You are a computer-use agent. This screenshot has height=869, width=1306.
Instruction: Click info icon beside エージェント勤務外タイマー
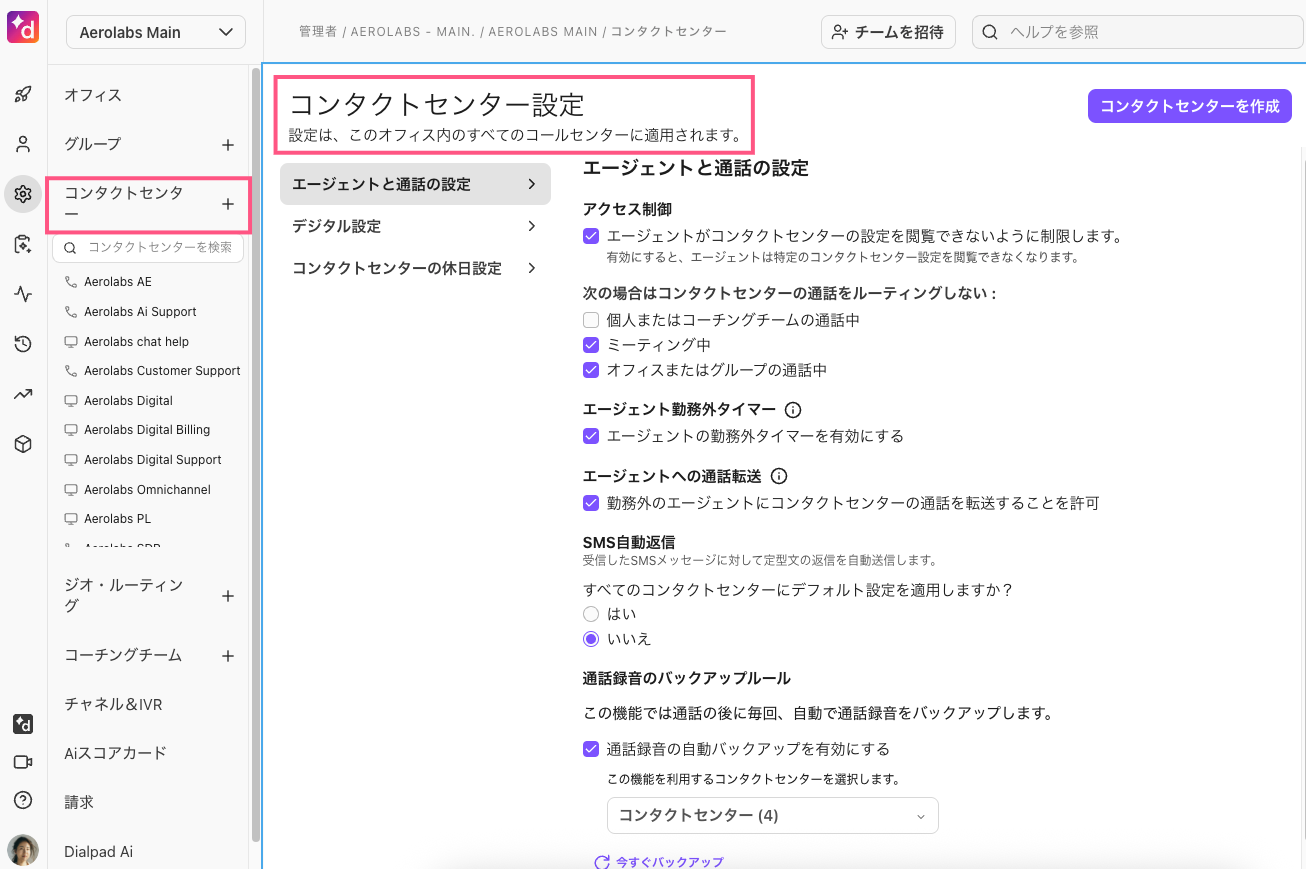pos(793,410)
